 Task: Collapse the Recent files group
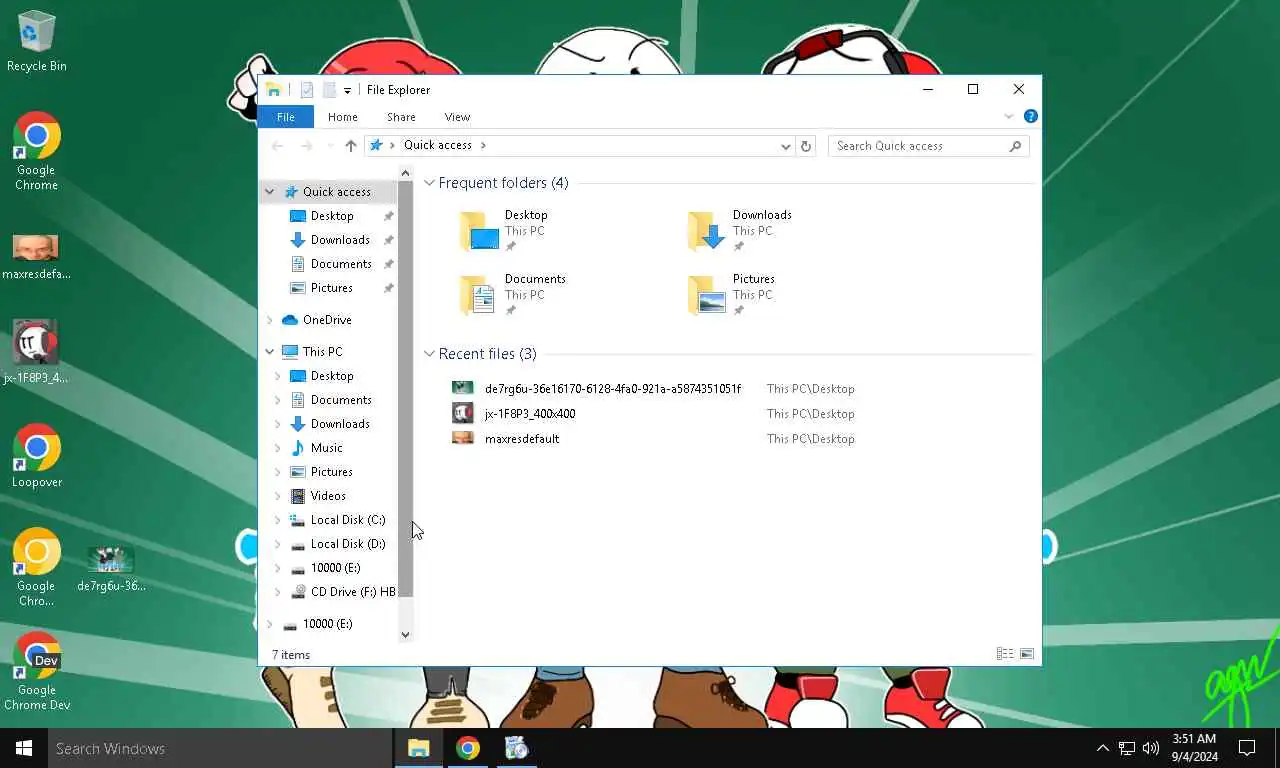[429, 354]
